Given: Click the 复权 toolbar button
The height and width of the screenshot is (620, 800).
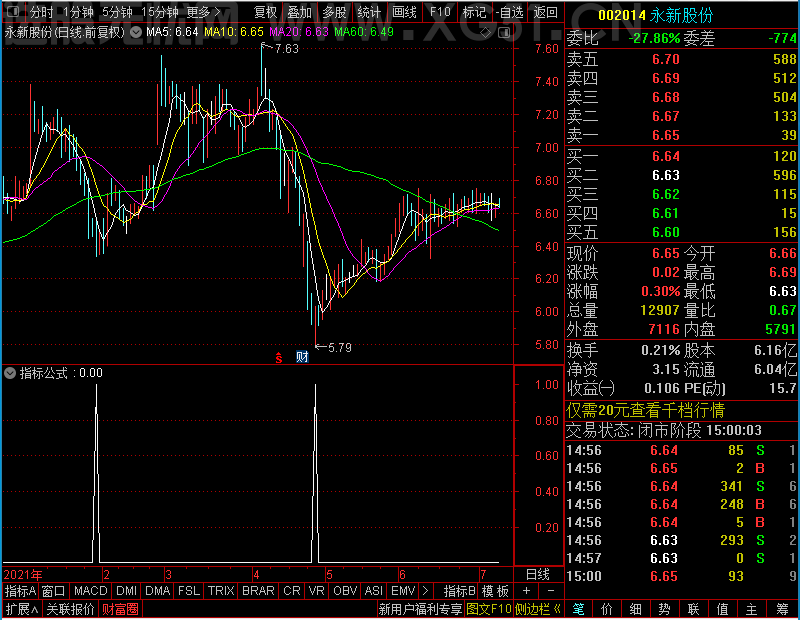Looking at the screenshot, I should (x=265, y=12).
